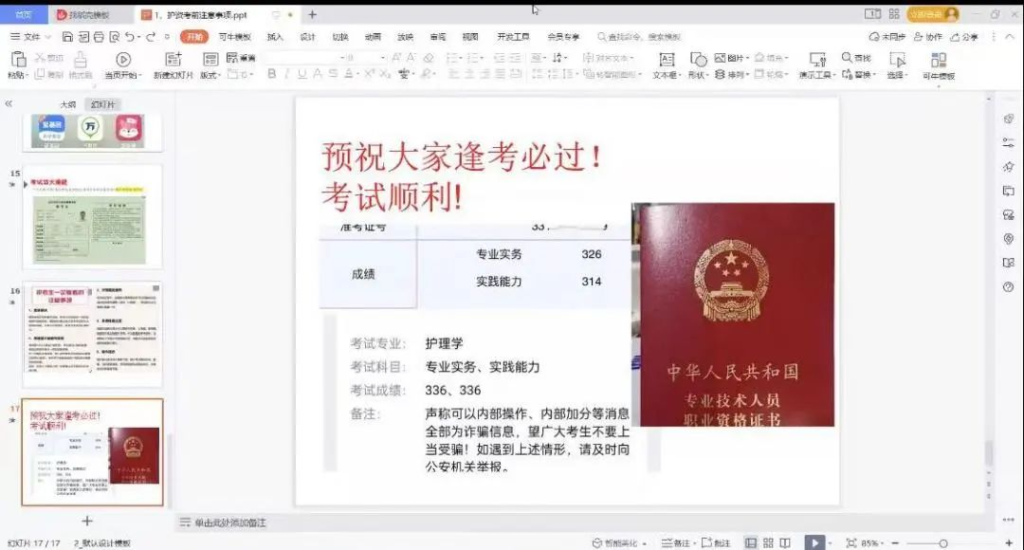
Task: Expand the Layout (版式) dropdown
Action: [210, 75]
